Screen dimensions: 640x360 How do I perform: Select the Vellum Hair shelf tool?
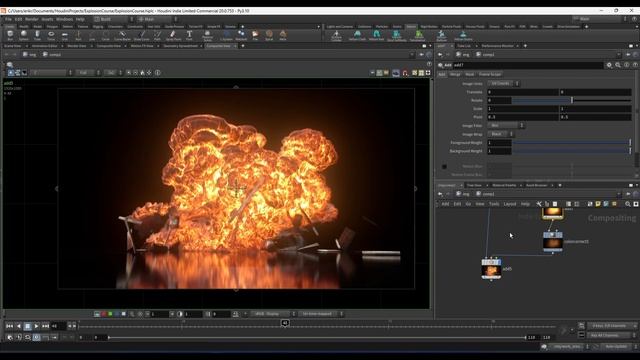tap(376, 35)
